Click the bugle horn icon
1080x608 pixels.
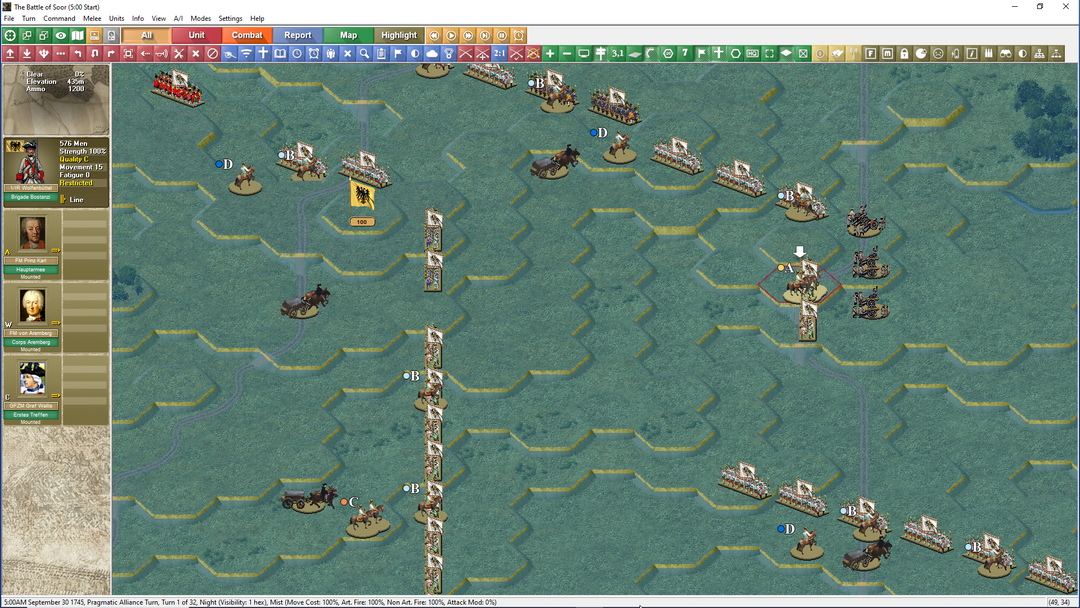162,53
